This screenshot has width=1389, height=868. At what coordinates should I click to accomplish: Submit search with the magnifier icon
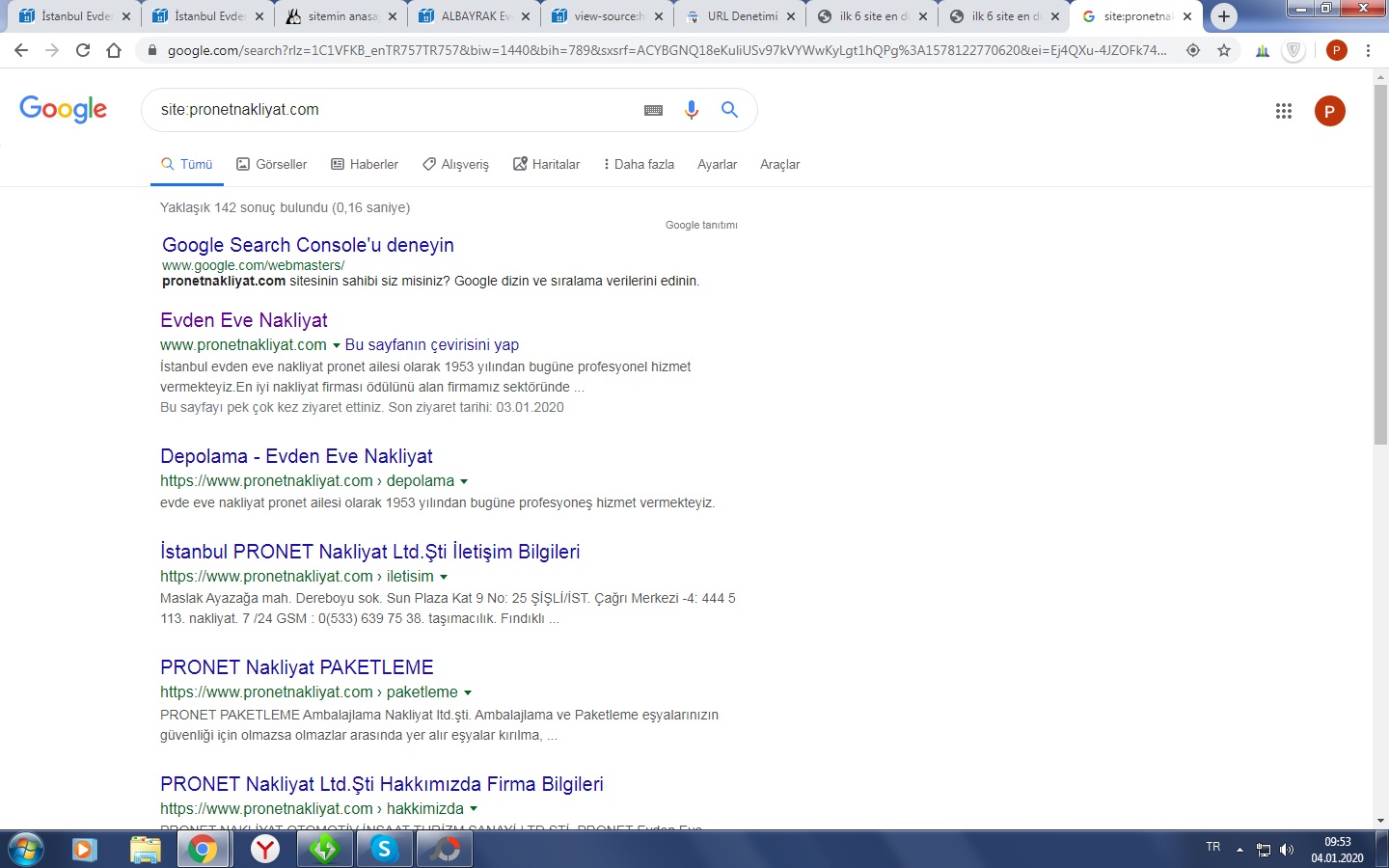[729, 110]
